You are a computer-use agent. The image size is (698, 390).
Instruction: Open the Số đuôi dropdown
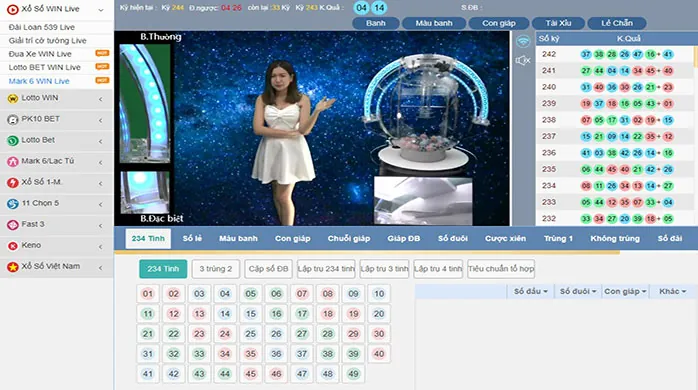coord(578,291)
